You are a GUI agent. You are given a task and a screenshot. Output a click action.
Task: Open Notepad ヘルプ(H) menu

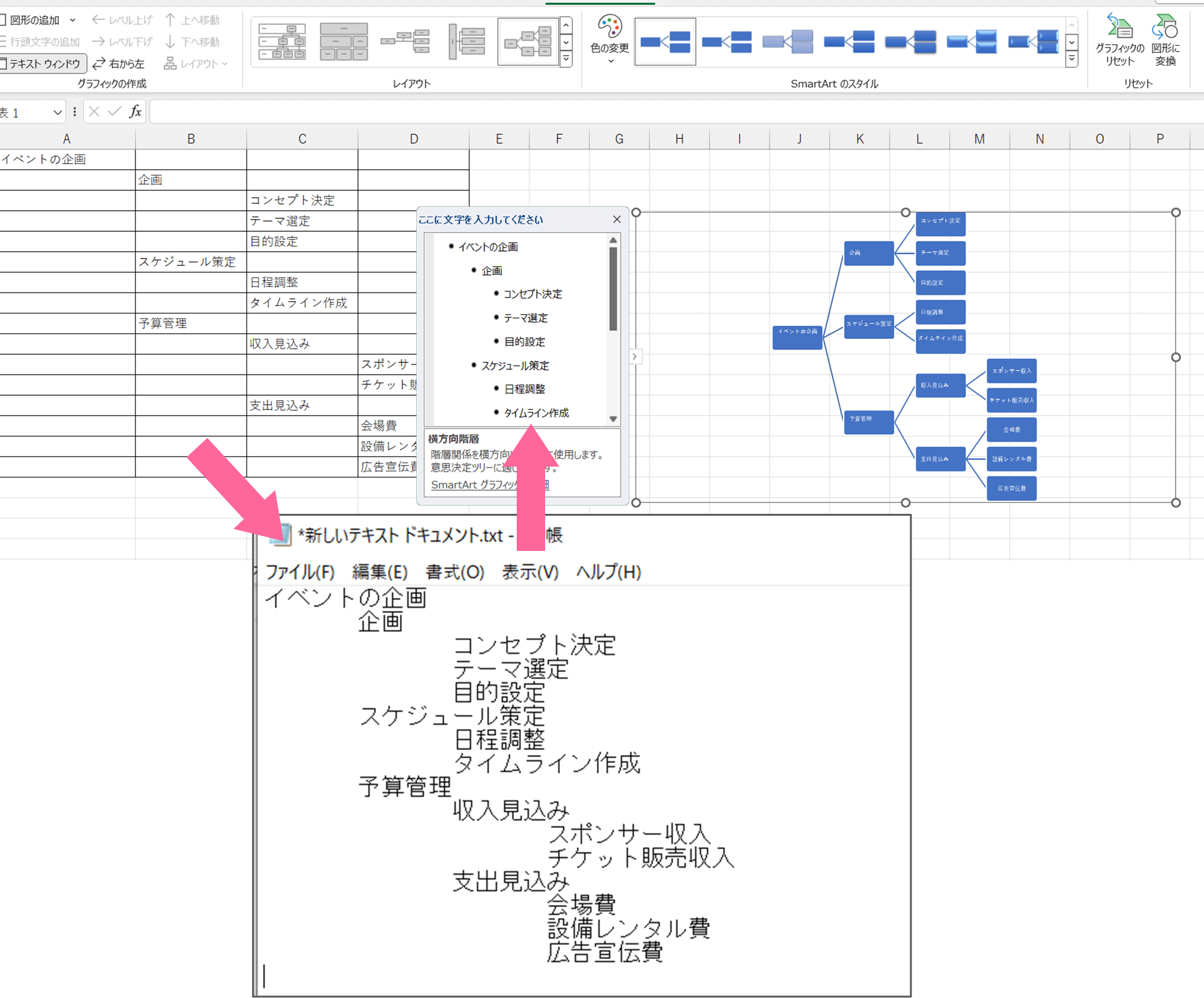click(609, 572)
